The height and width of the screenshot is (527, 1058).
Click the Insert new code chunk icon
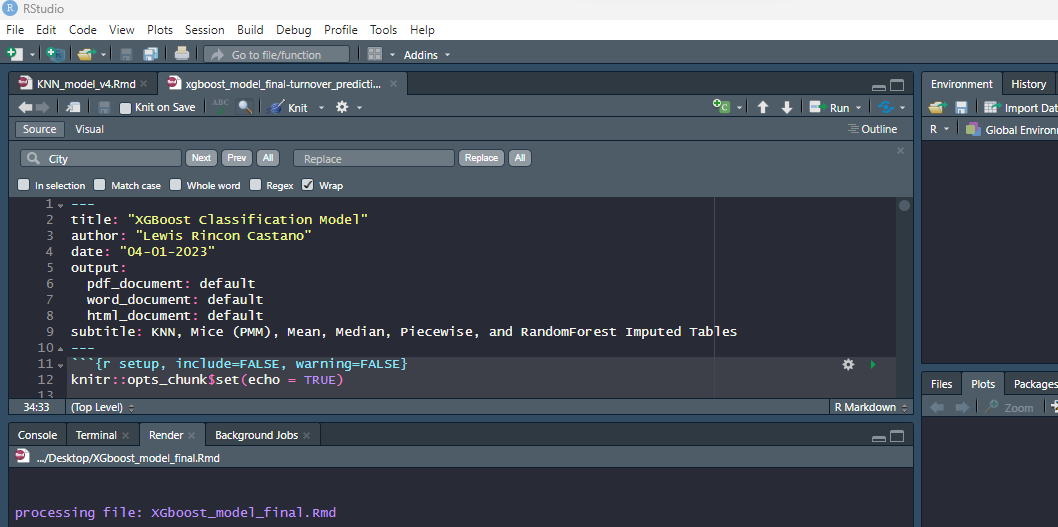[722, 106]
